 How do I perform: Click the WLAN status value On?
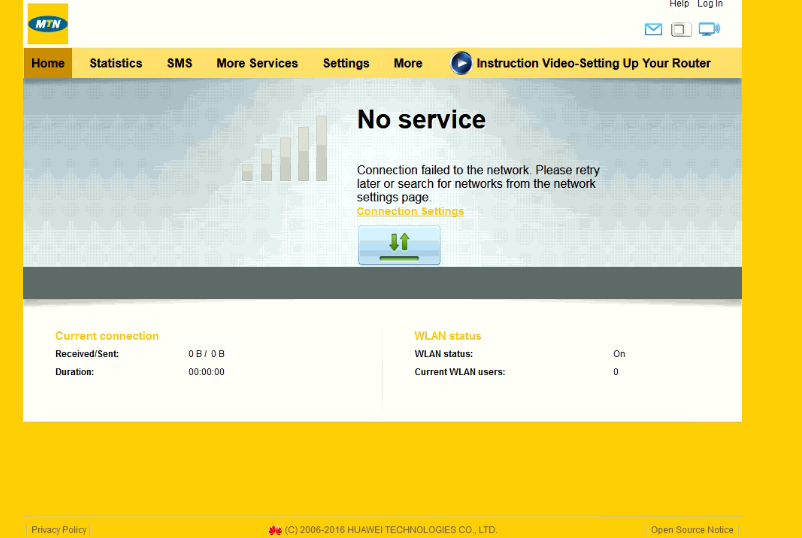[x=619, y=354]
